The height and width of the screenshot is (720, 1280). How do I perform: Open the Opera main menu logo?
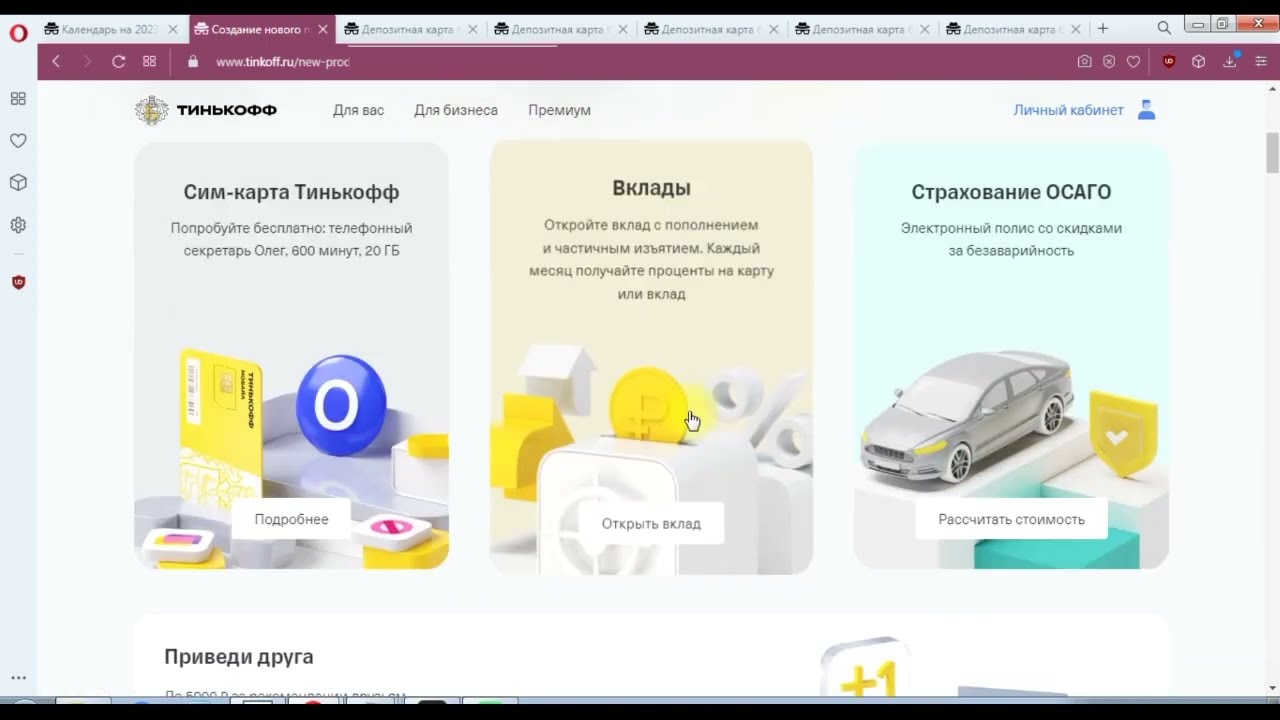[18, 33]
